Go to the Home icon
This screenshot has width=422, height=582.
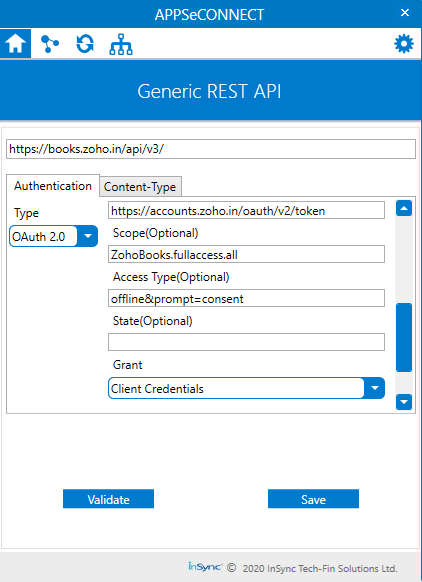(x=15, y=44)
